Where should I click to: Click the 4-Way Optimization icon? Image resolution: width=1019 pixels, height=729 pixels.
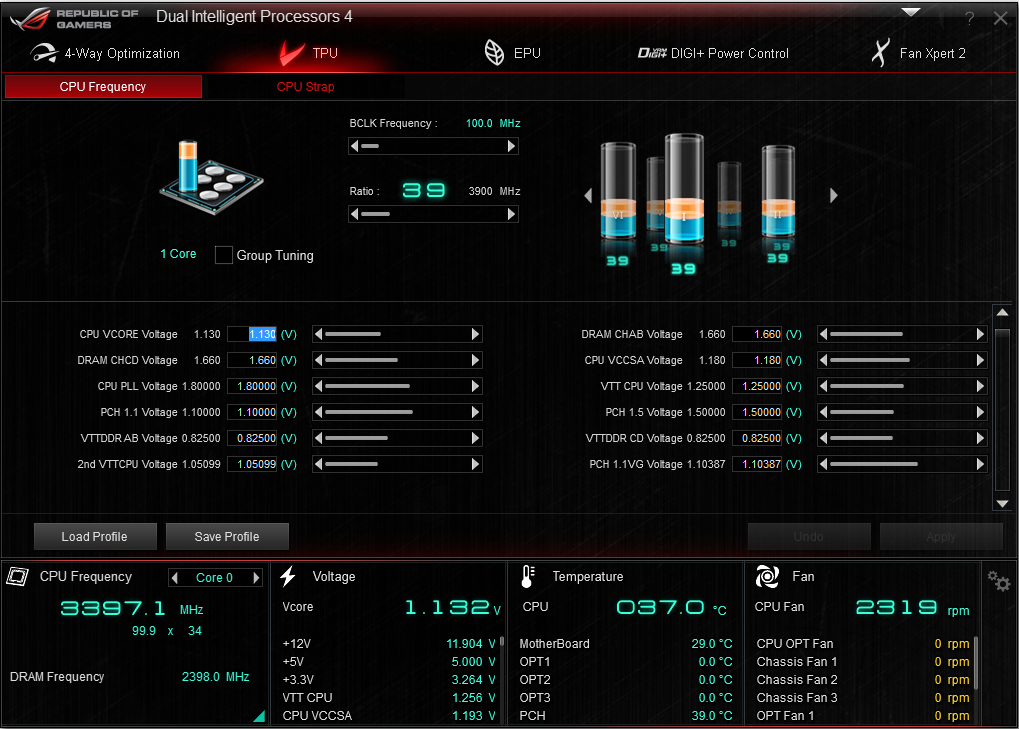coord(43,53)
